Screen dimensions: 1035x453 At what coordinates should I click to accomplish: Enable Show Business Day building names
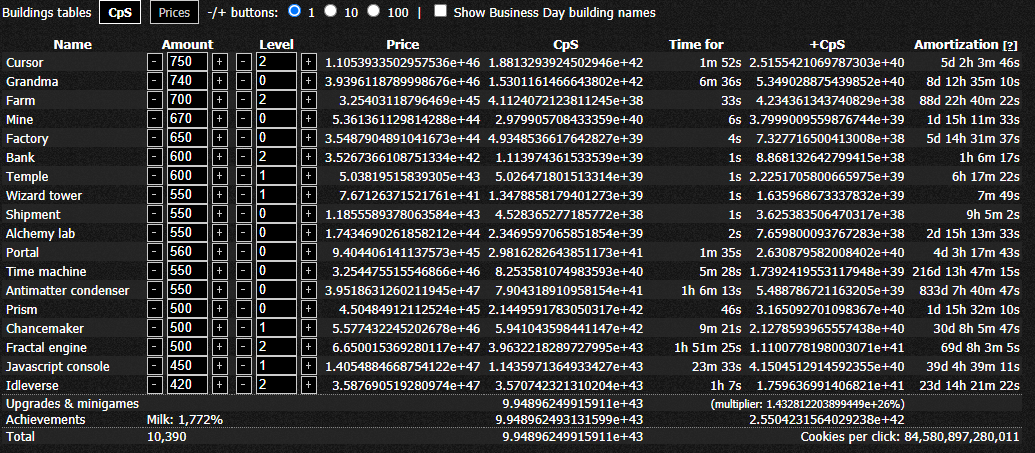[x=441, y=11]
